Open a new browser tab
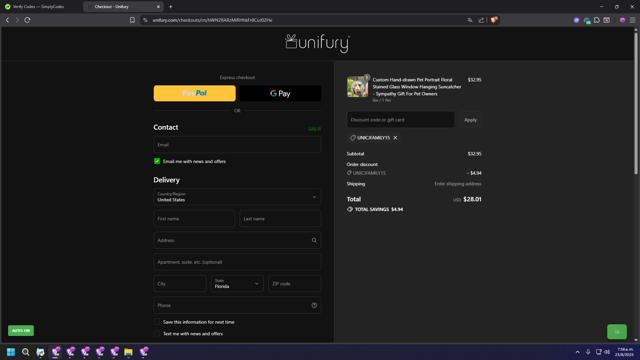Viewport: 640px width, 360px height. (171, 7)
